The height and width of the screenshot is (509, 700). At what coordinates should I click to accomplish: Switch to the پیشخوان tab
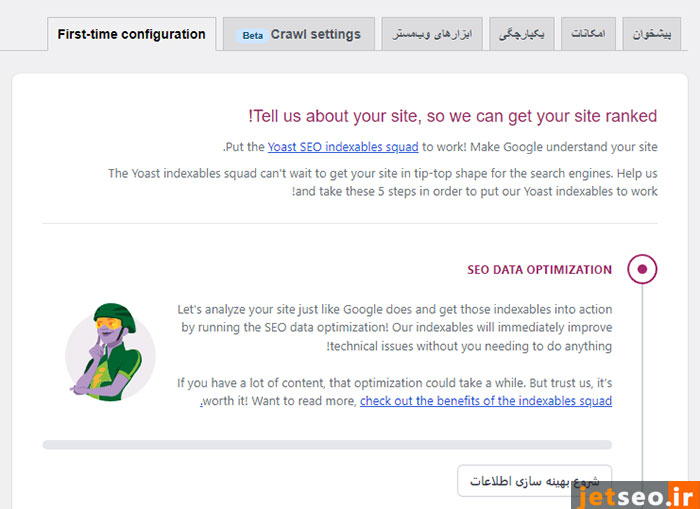point(653,35)
